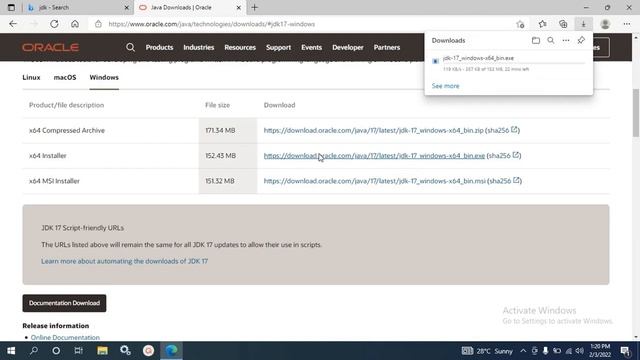Open the Partners menu
The width and height of the screenshot is (640, 360).
[387, 47]
